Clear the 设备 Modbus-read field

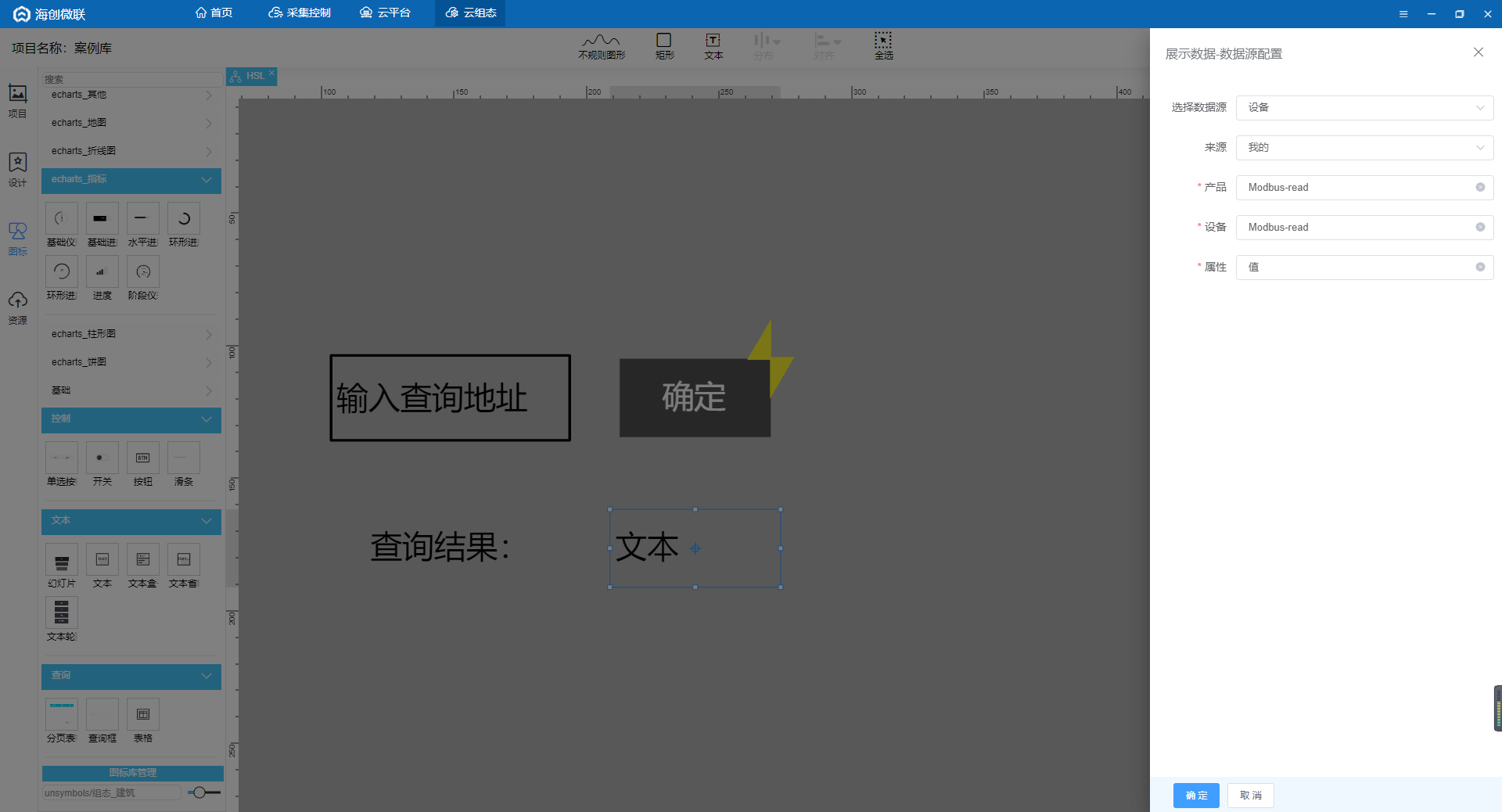click(1480, 228)
